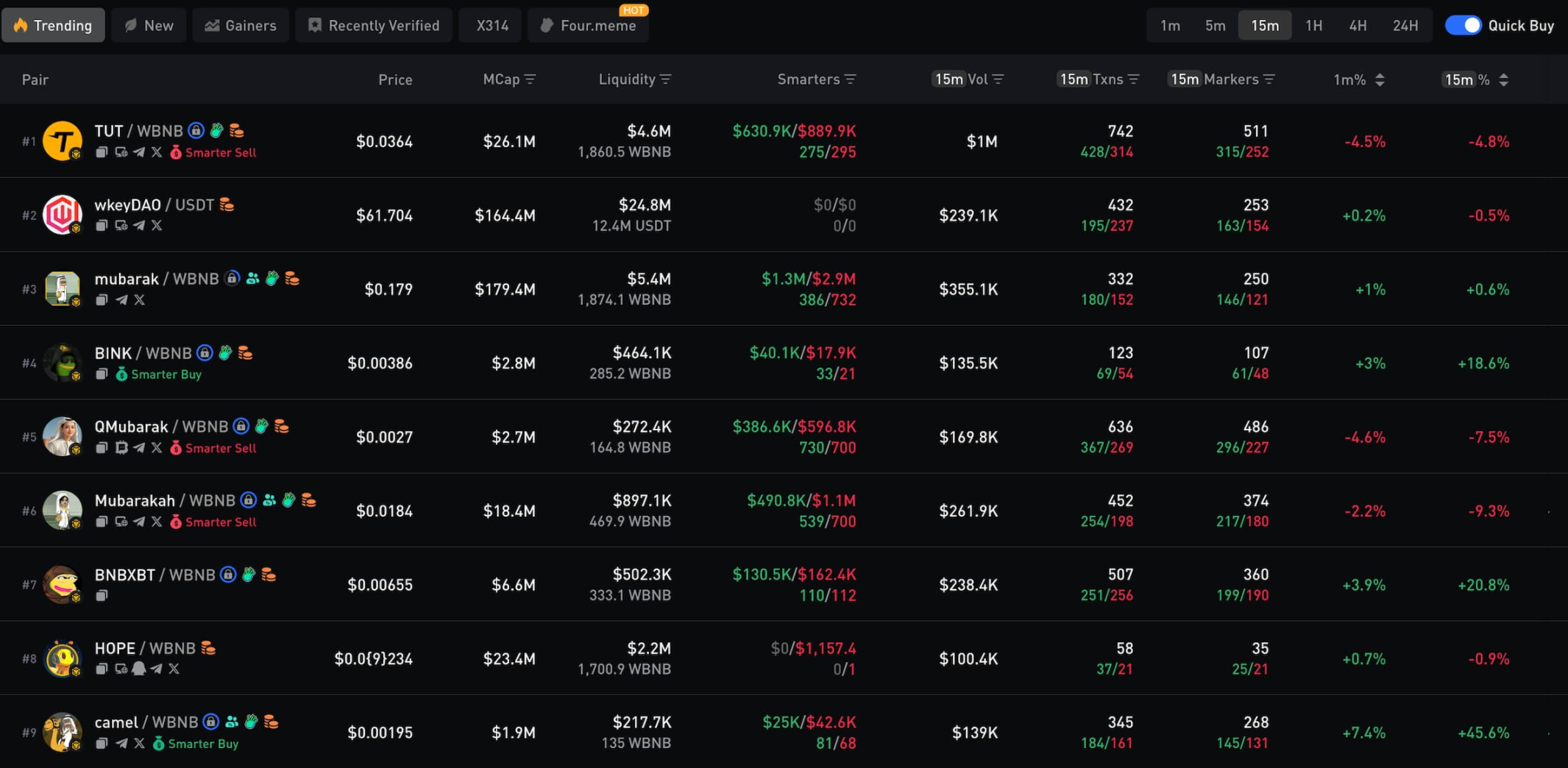Open the TUT Telegram link icon
Screen dimensions: 1568x768
139,152
